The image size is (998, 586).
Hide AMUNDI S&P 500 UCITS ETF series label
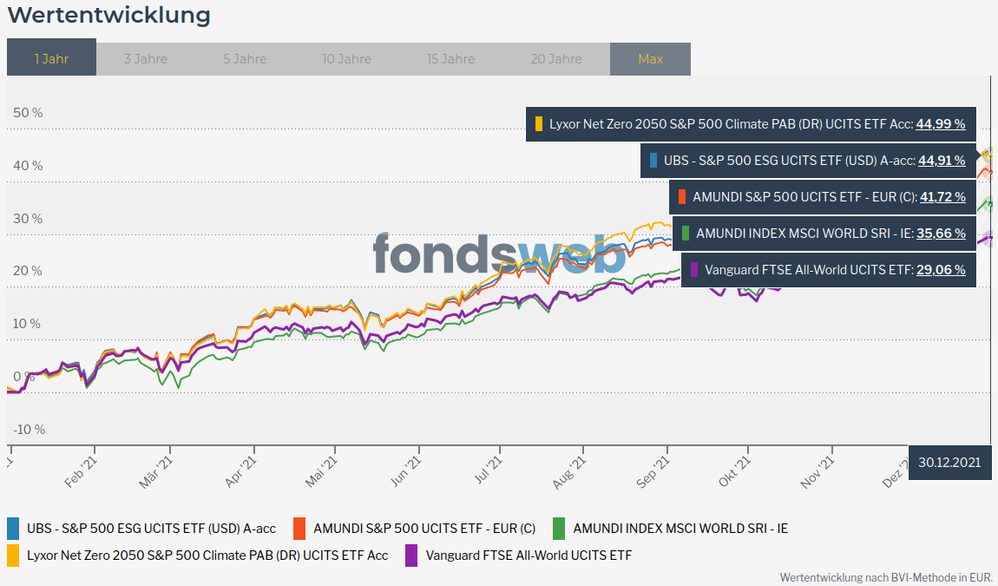(x=424, y=528)
